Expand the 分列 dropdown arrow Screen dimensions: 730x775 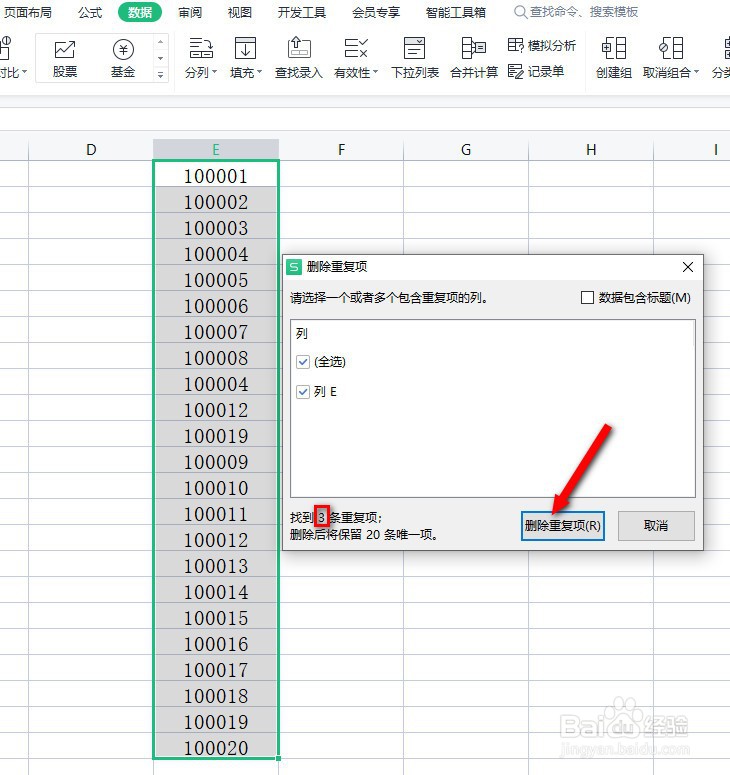click(215, 73)
